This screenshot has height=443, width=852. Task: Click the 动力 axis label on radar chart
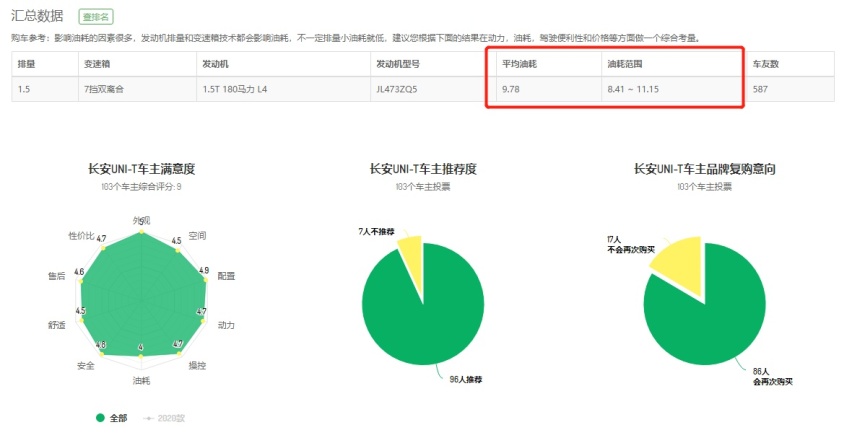tap(226, 325)
